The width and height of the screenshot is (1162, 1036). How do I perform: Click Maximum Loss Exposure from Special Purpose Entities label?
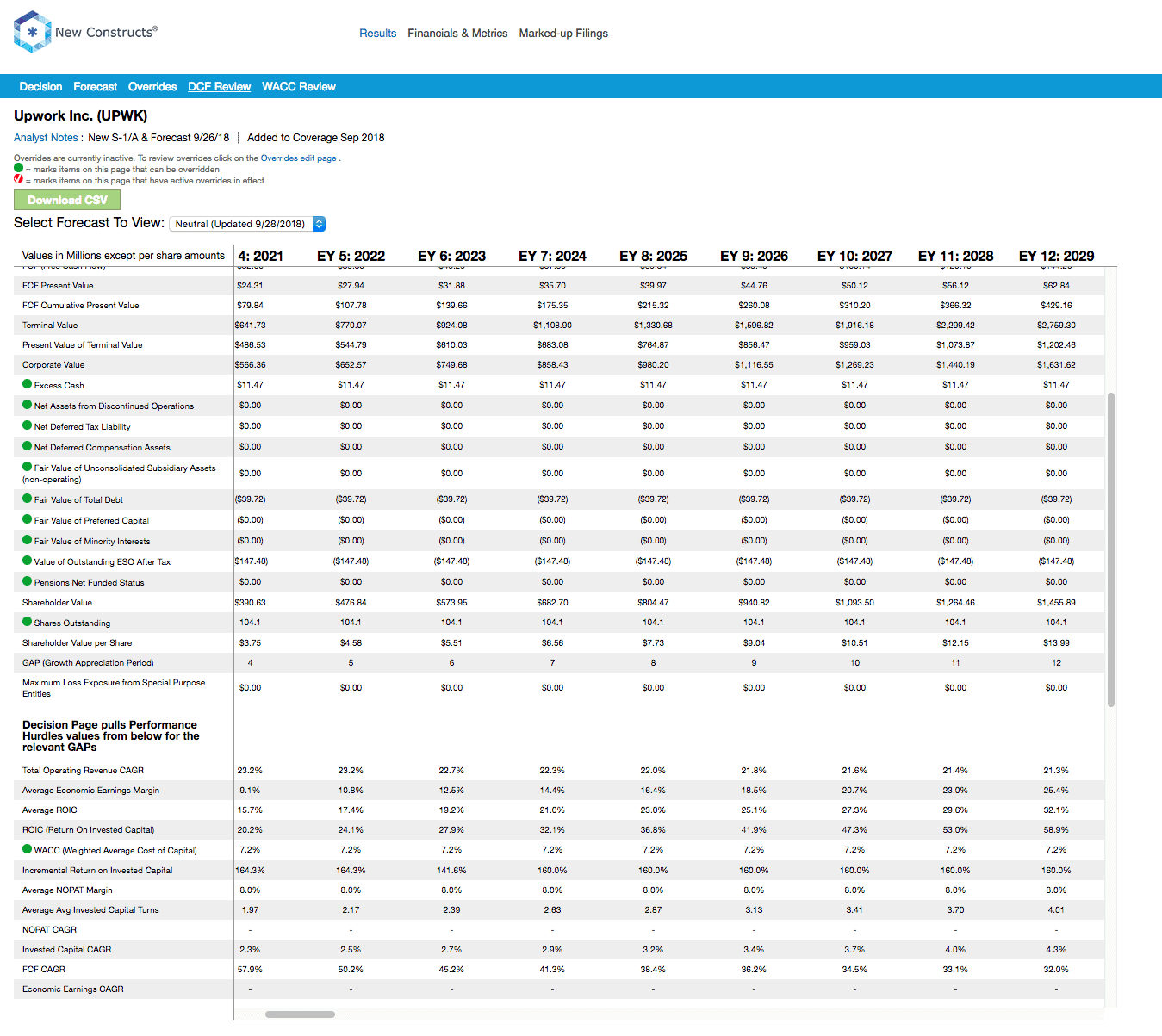point(114,688)
